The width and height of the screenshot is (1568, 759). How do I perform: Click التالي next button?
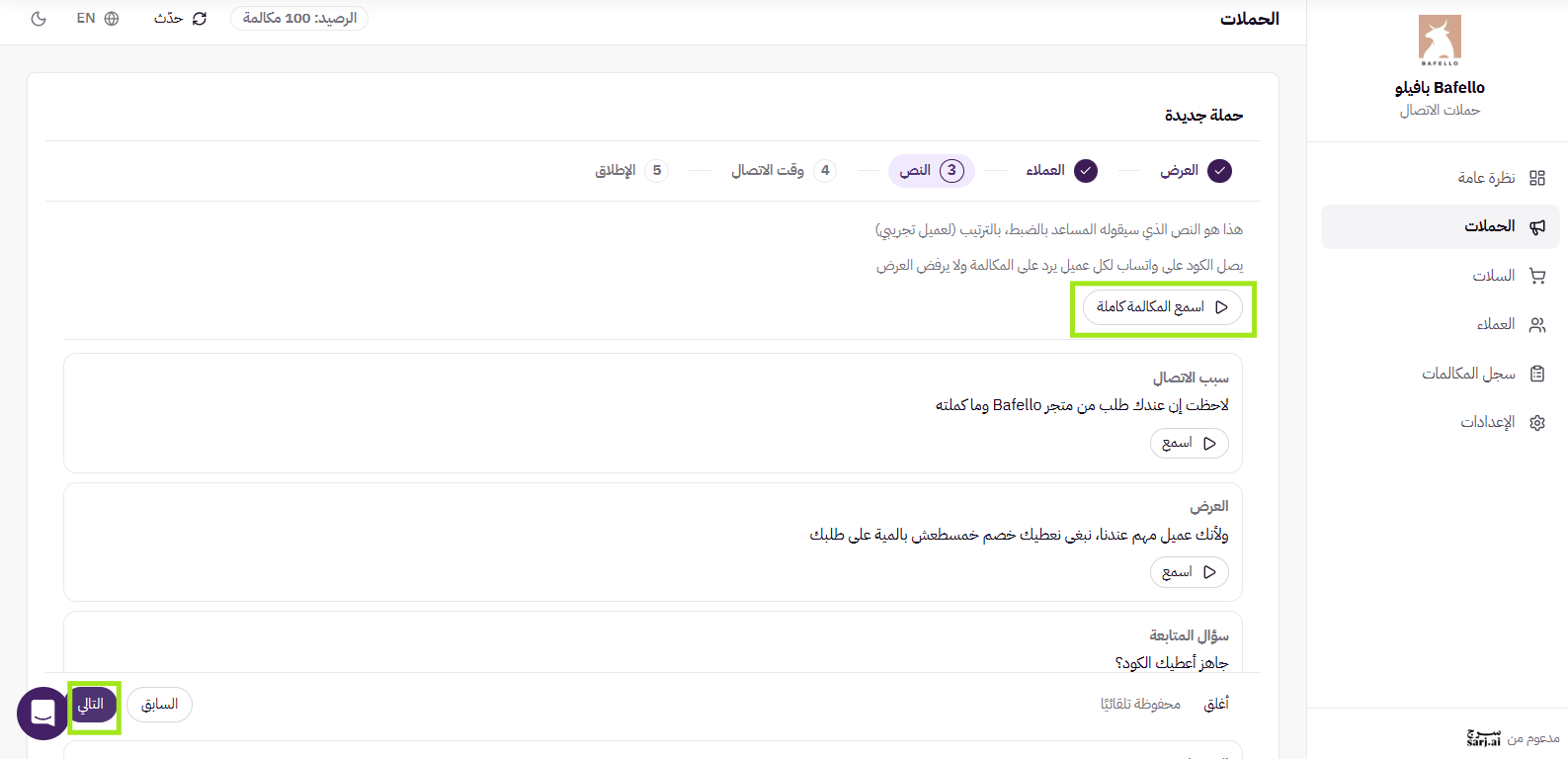(93, 705)
